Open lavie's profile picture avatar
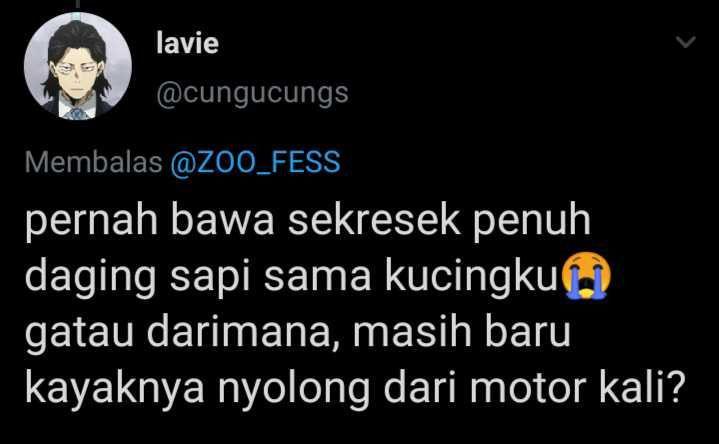Screen dimensions: 719x444 (x=78, y=67)
